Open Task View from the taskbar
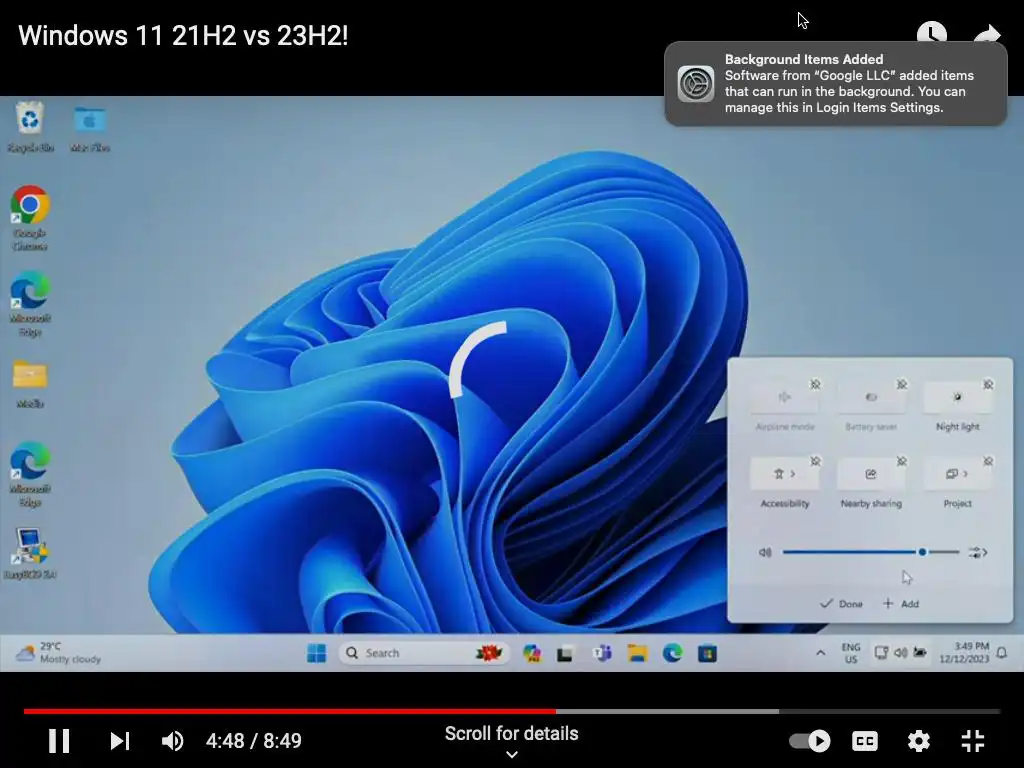This screenshot has width=1024, height=768. point(565,653)
